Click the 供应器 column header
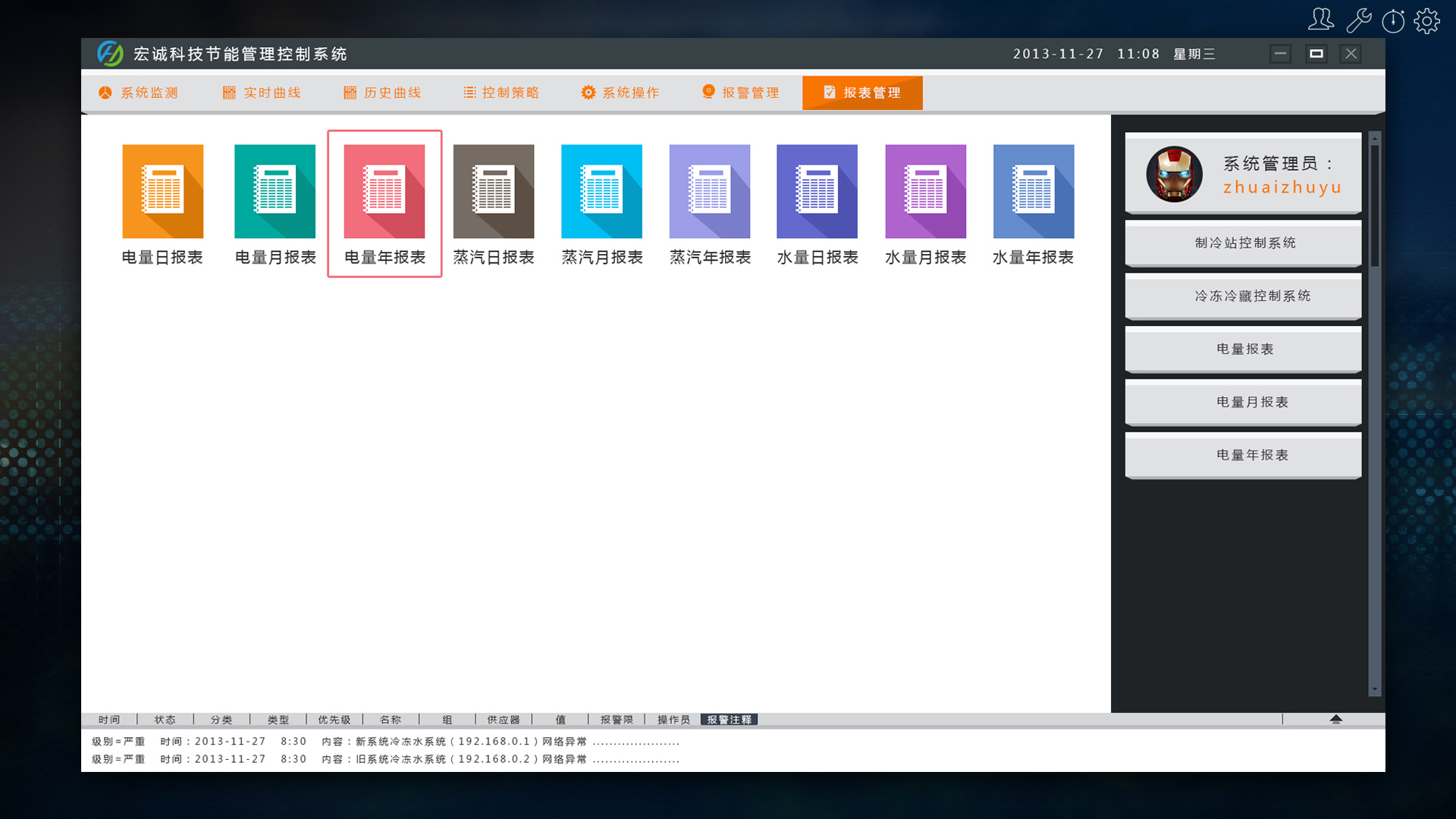The height and width of the screenshot is (819, 1456). click(504, 720)
